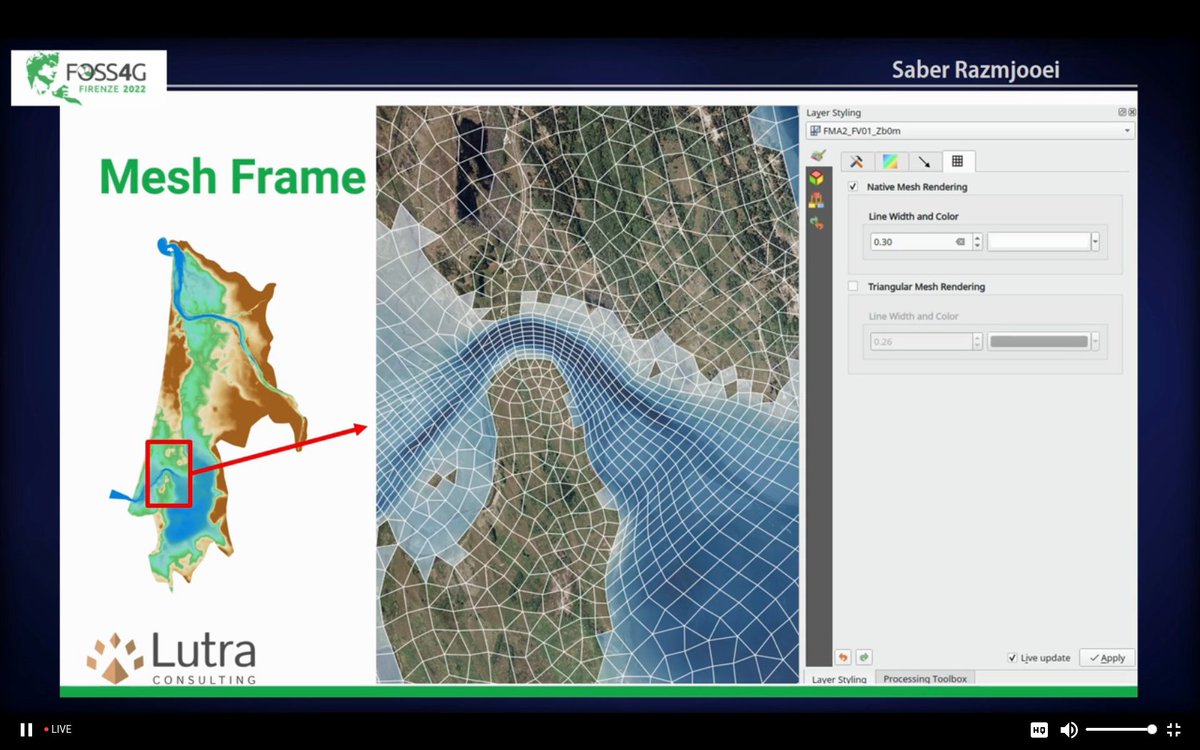Open the FMA2_FV01_Zb0m layer dropdown
Viewport: 1200px width, 750px height.
point(970,130)
